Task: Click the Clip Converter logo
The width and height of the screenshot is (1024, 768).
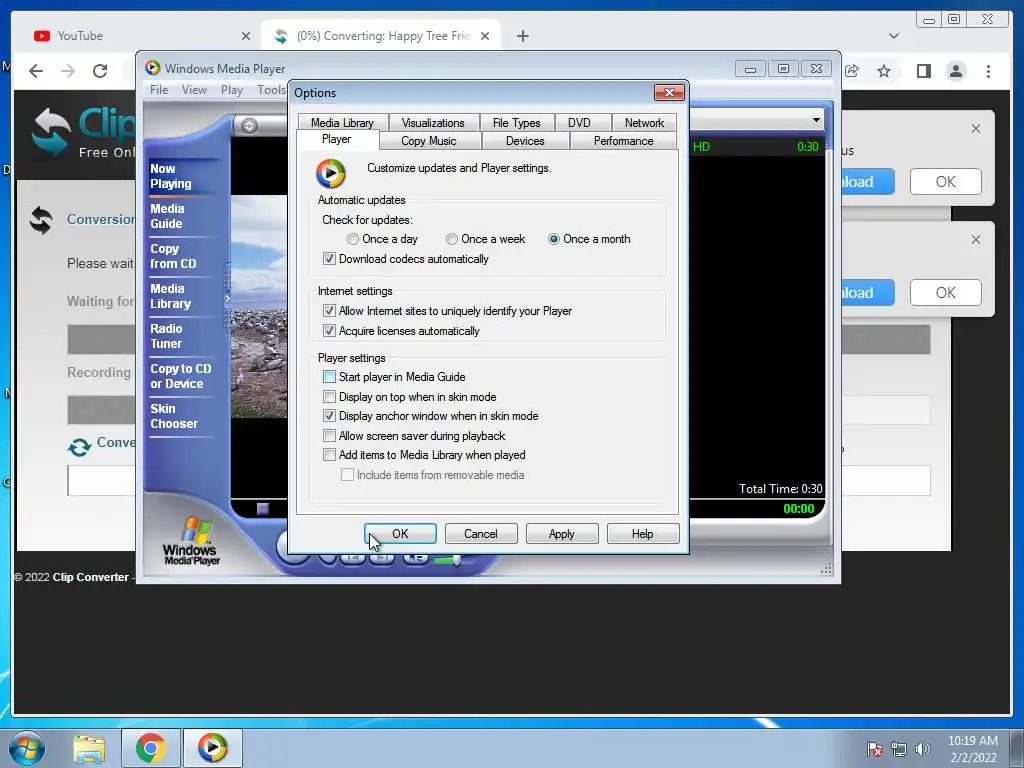Action: 82,133
